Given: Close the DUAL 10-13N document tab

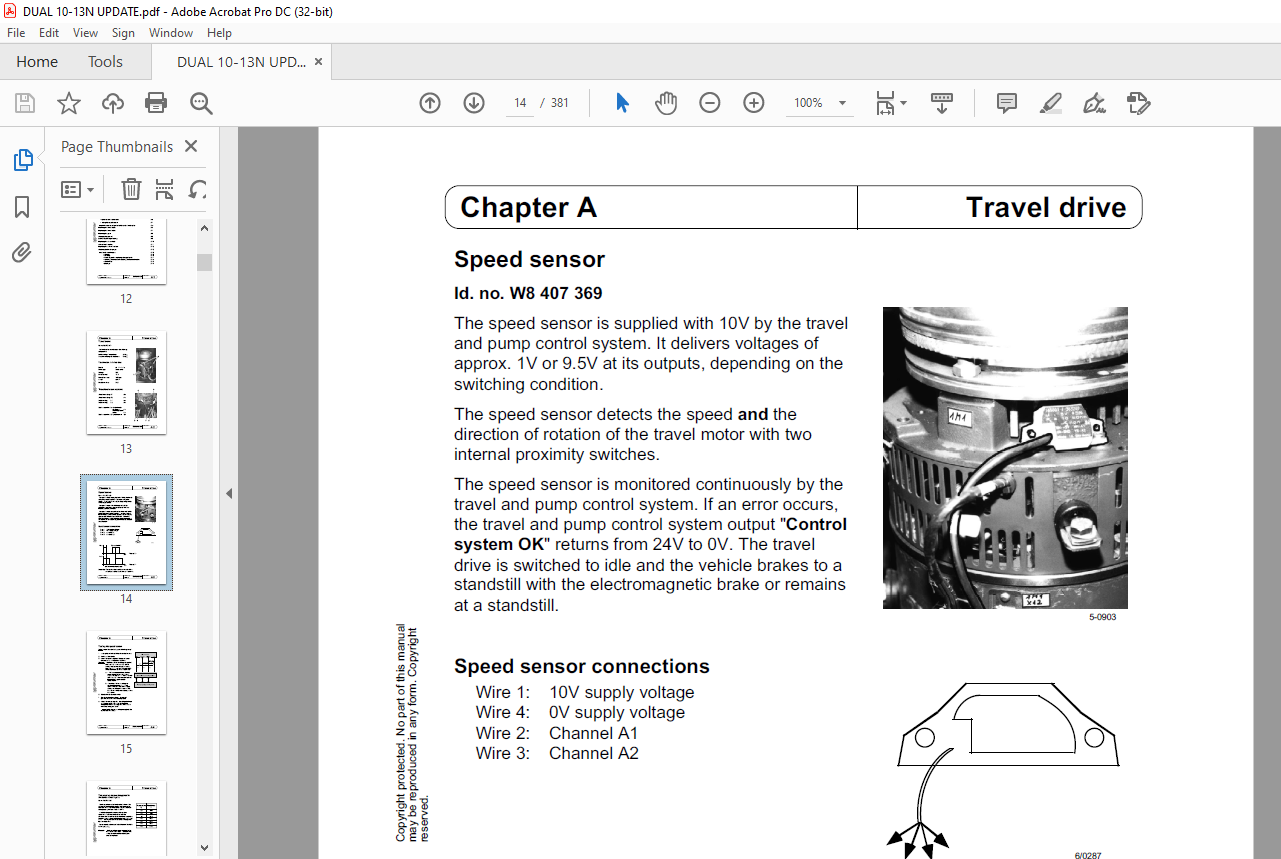Looking at the screenshot, I should [x=319, y=62].
